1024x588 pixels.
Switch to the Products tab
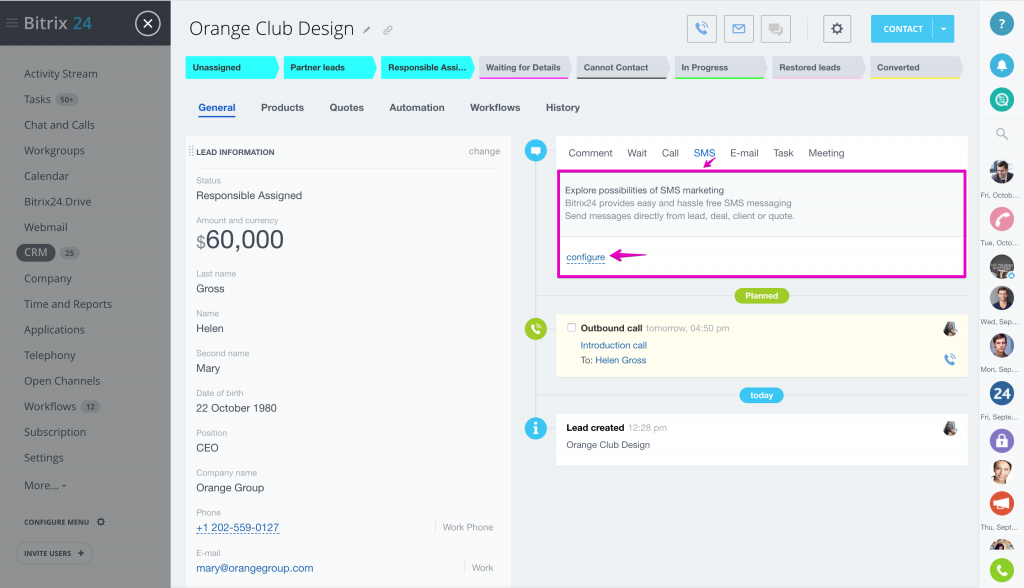[x=282, y=108]
